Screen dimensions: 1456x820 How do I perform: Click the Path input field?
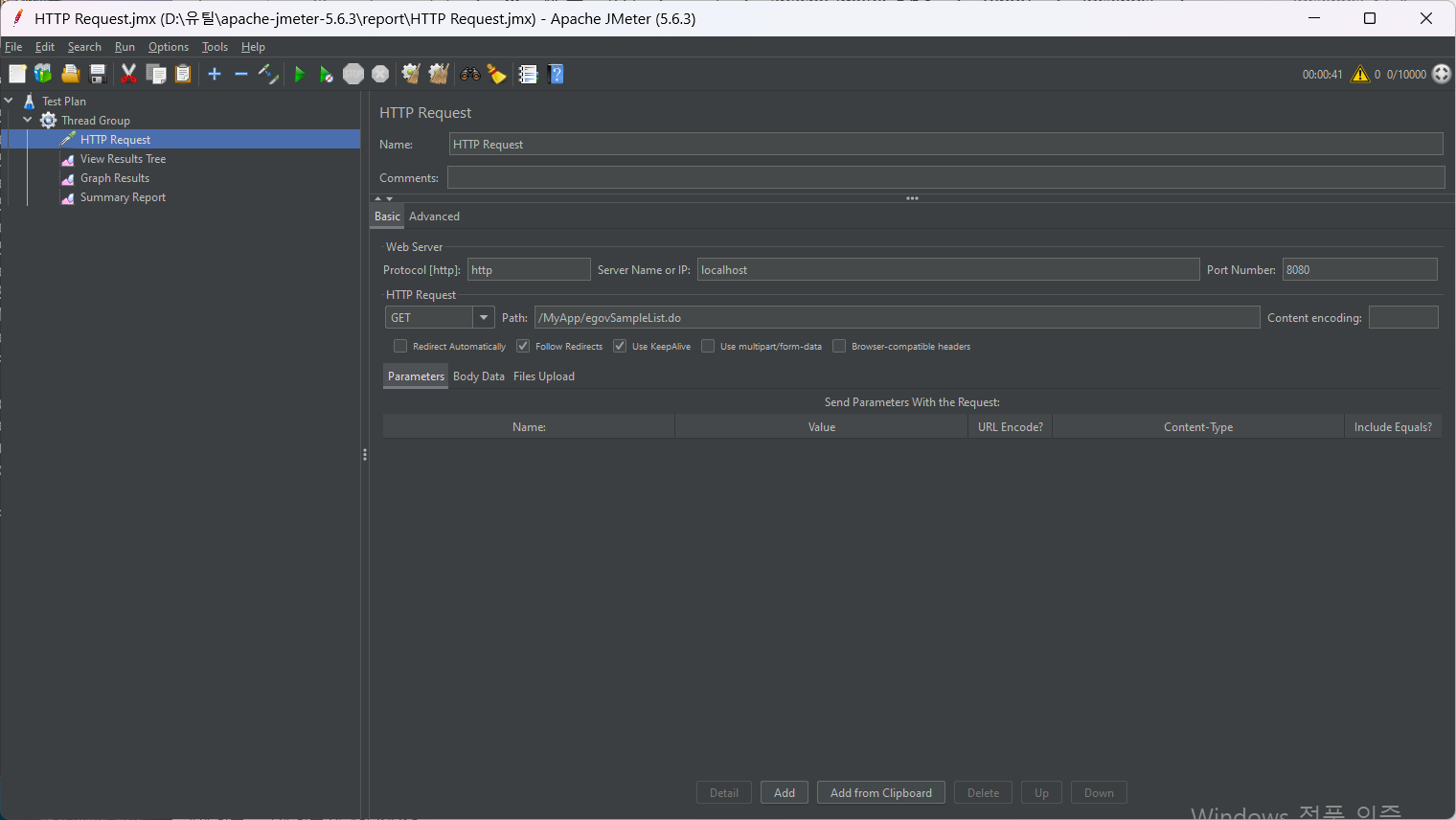pyautogui.click(x=898, y=317)
